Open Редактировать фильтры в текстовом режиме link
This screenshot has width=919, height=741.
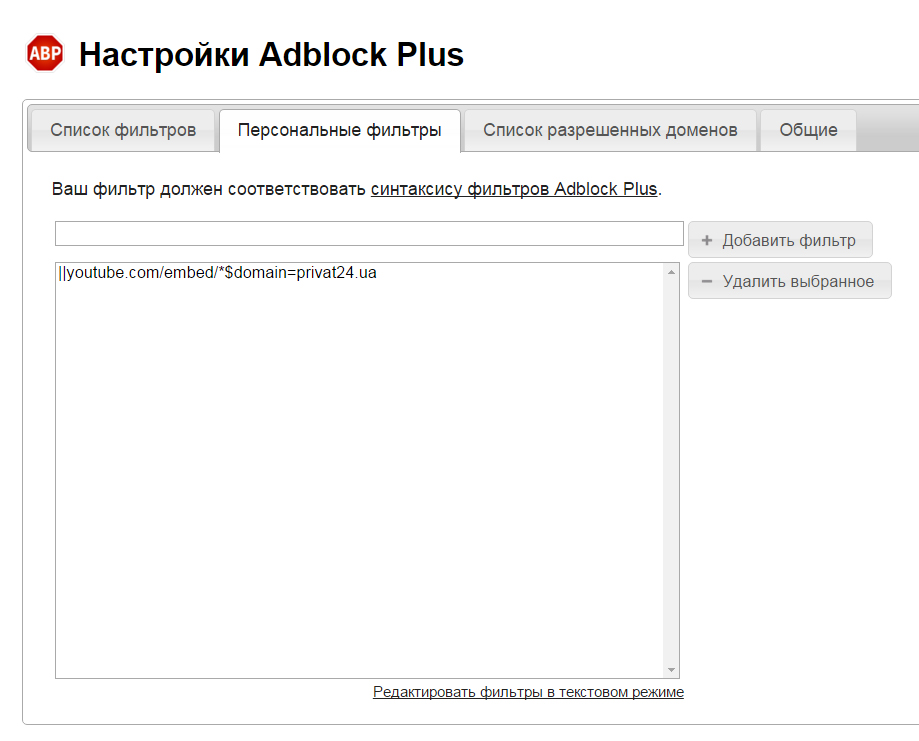tap(528, 692)
